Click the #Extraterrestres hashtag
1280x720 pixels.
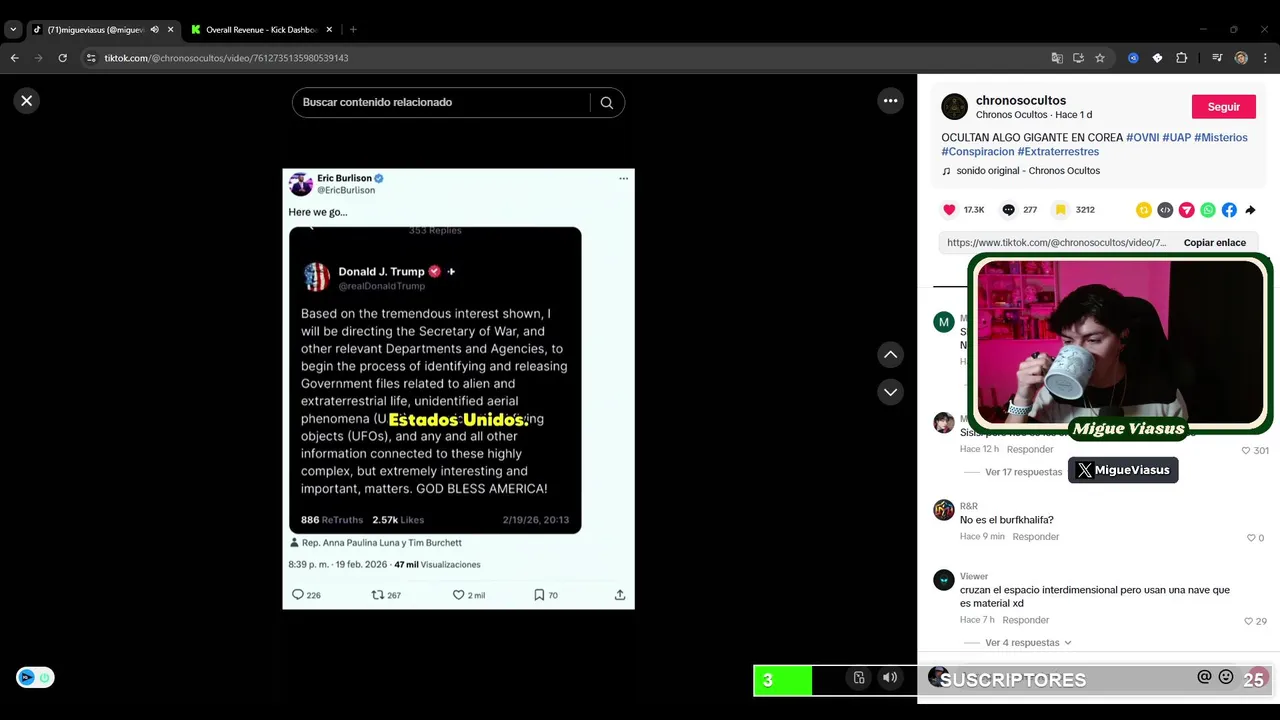coord(1058,152)
